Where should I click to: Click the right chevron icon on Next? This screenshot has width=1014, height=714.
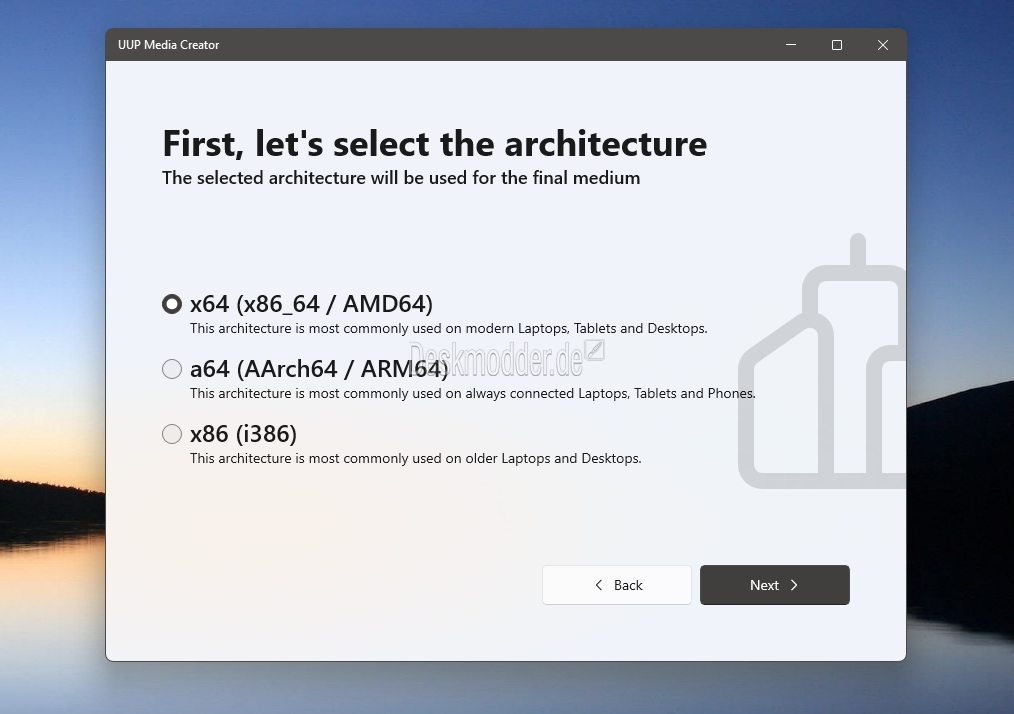(794, 585)
